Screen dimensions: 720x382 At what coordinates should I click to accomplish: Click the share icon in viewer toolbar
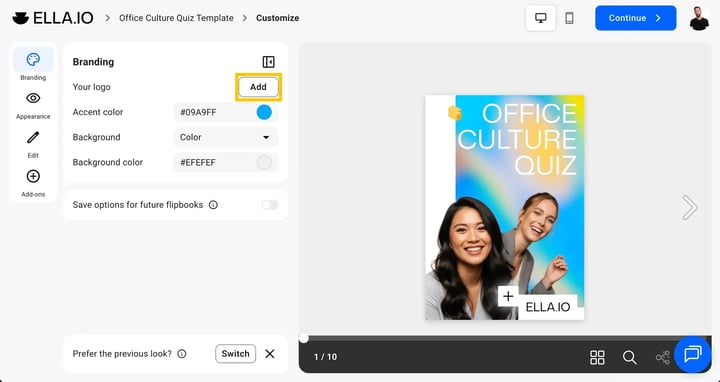[662, 357]
